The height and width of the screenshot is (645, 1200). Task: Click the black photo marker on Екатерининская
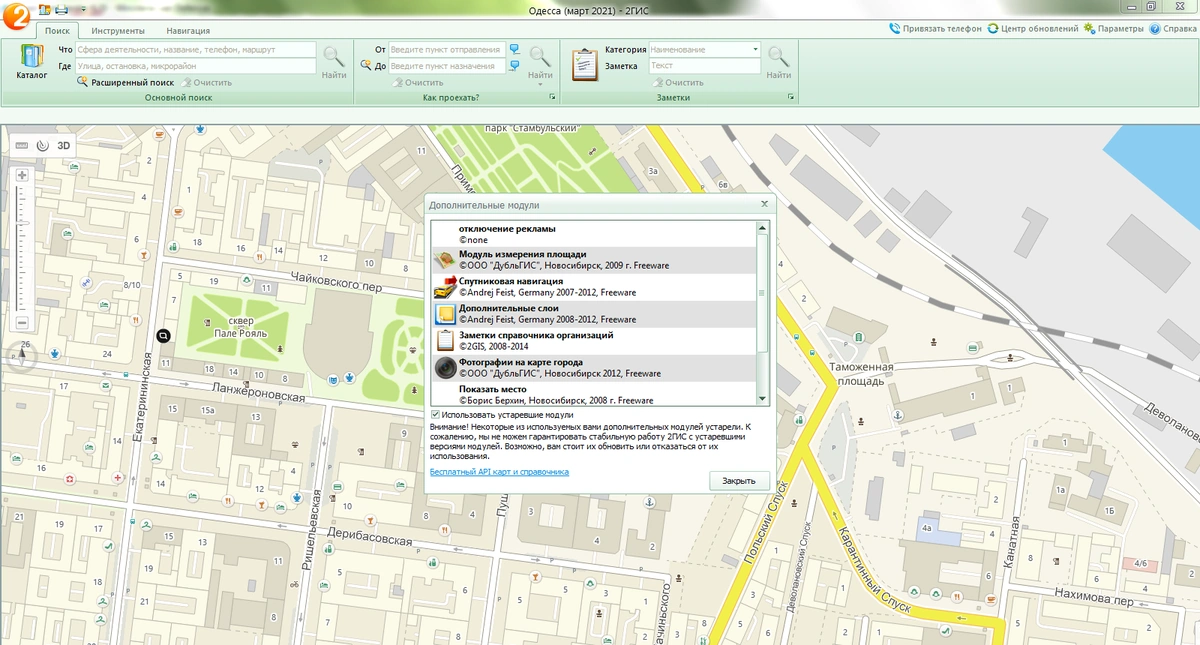pos(163,338)
